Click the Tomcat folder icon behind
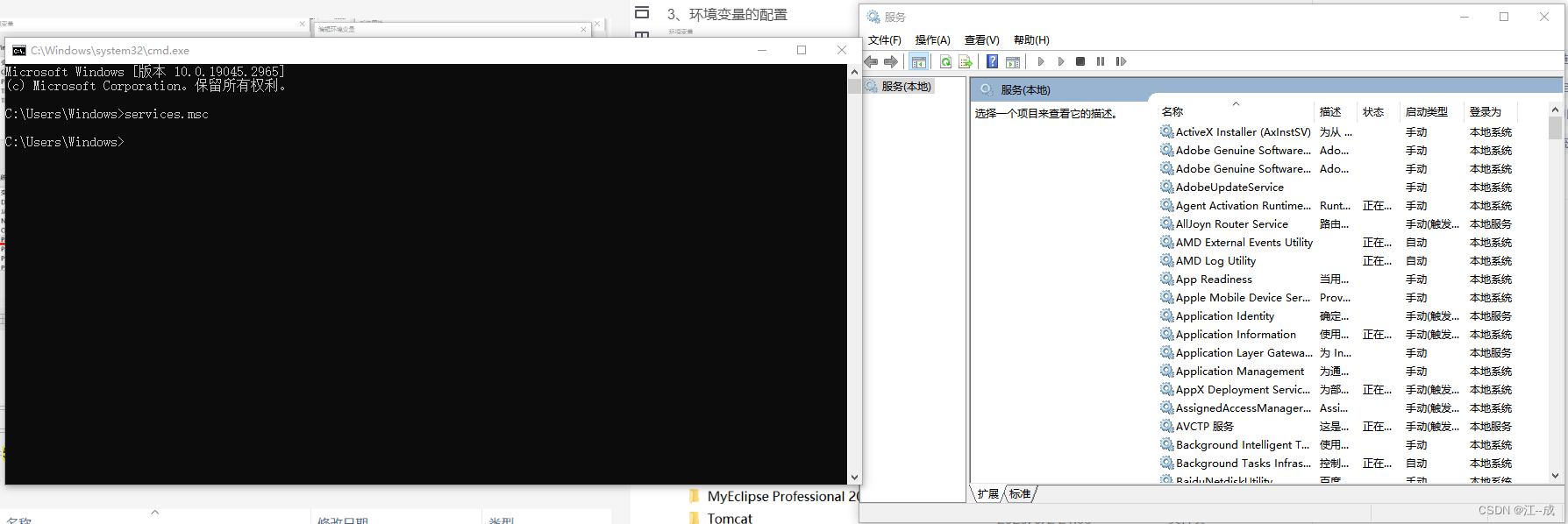 tap(695, 518)
